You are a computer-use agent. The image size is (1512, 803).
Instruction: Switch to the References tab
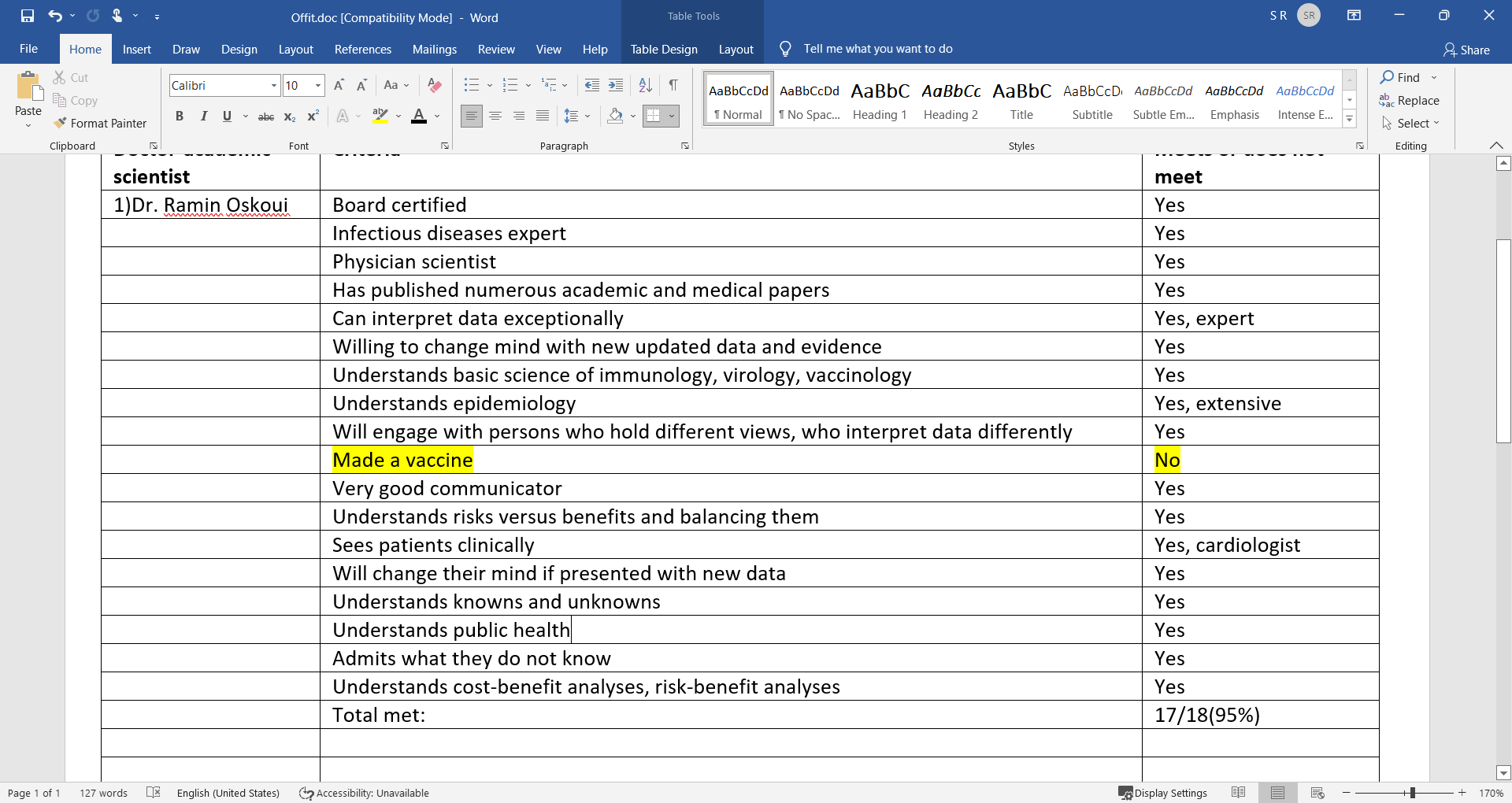click(x=362, y=49)
